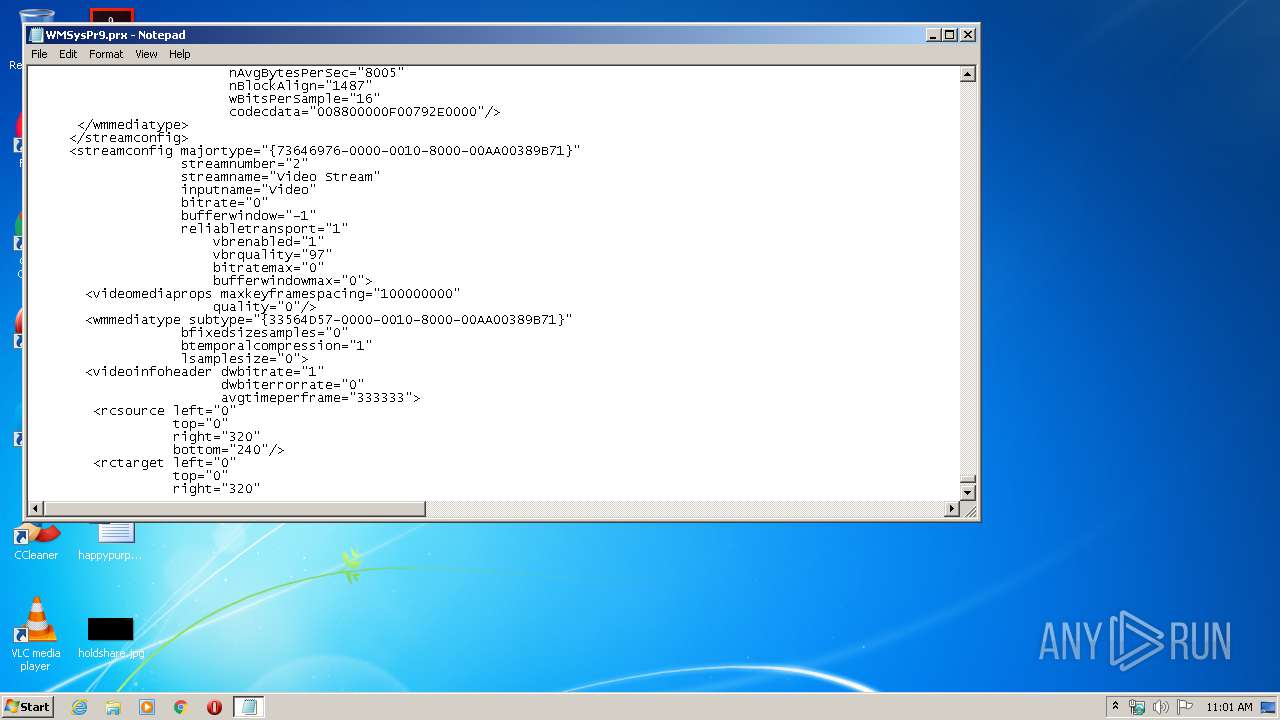Select the Notepad taskbar button
1280x720 pixels.
click(249, 707)
